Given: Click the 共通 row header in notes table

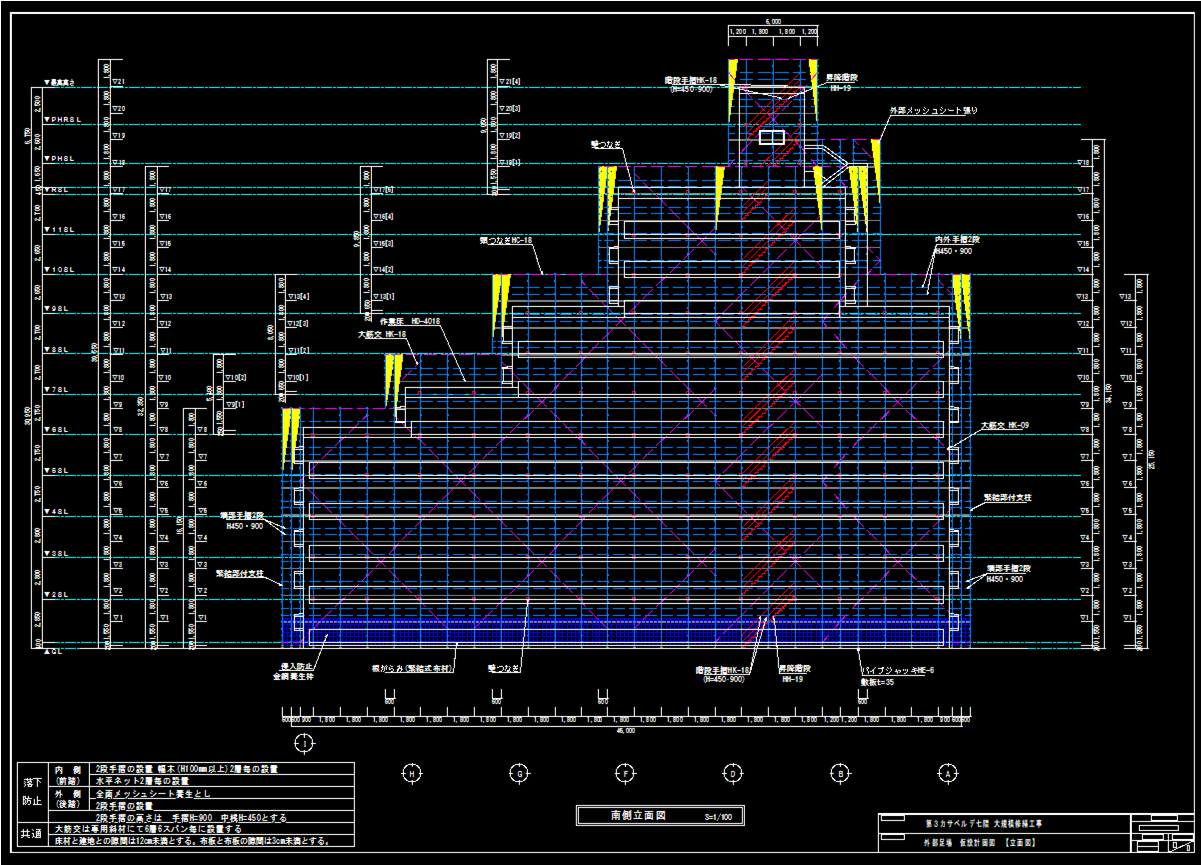Looking at the screenshot, I should (33, 833).
